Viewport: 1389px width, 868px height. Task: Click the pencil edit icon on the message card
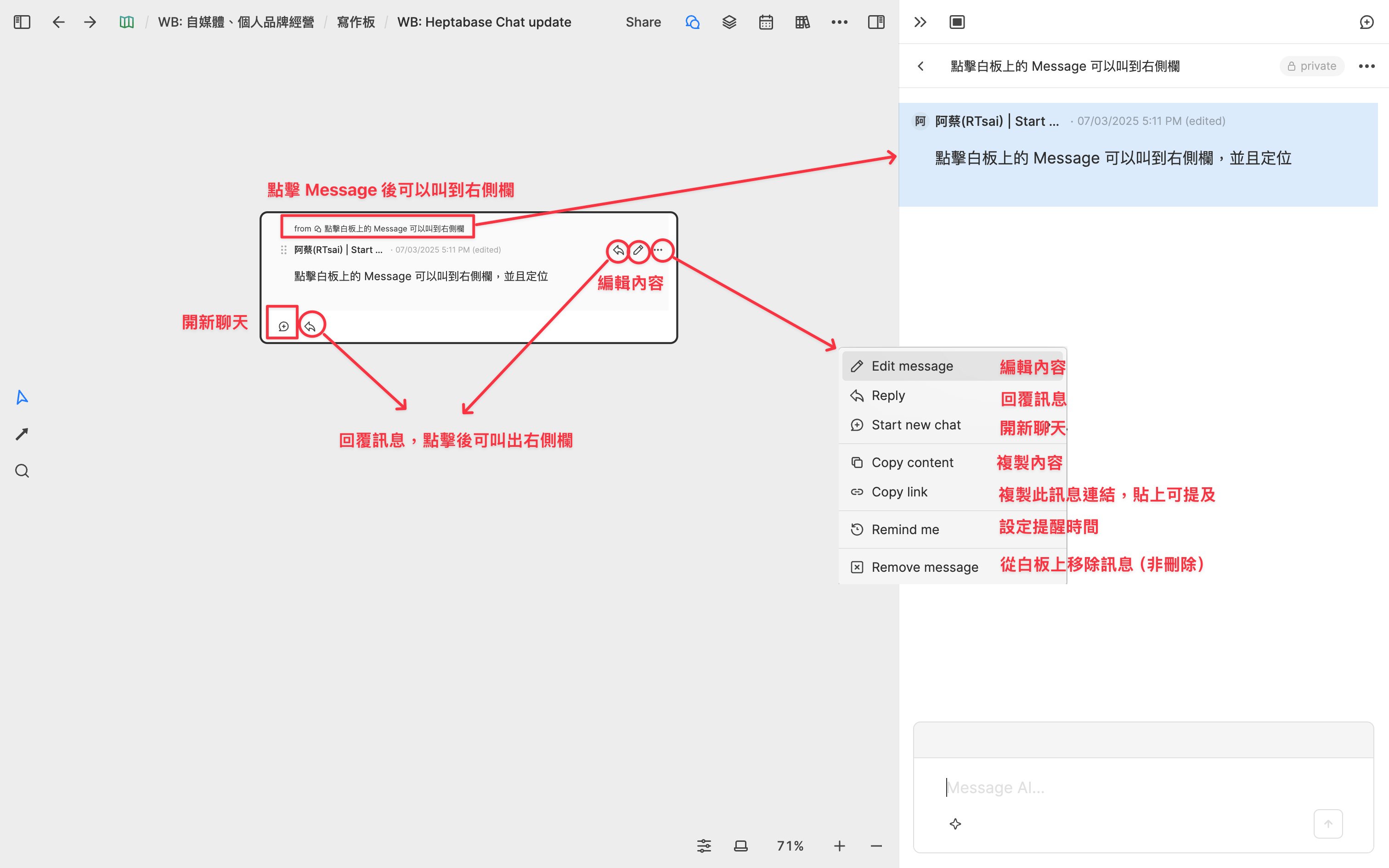coord(638,250)
